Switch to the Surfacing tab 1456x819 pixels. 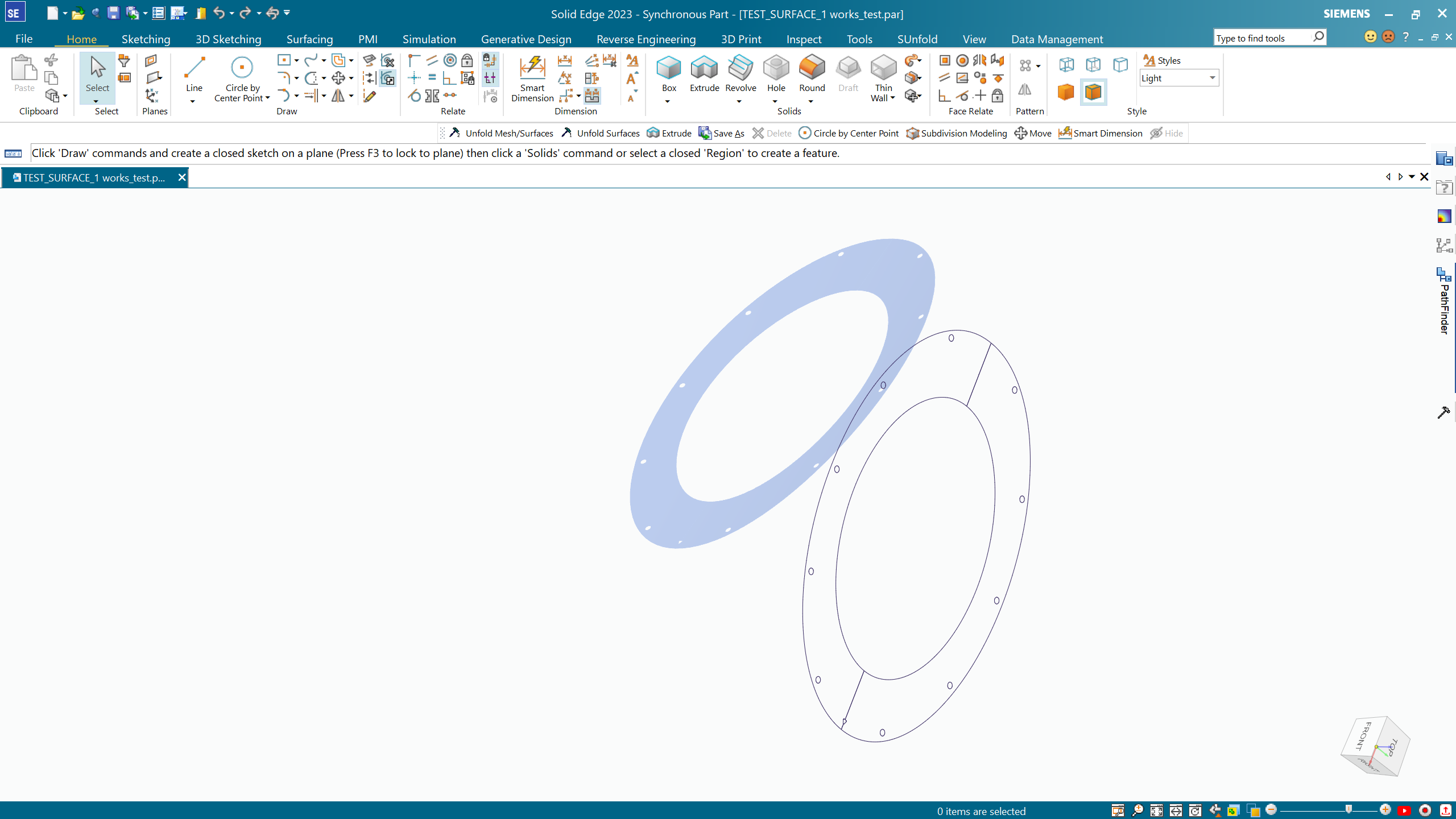(x=309, y=39)
